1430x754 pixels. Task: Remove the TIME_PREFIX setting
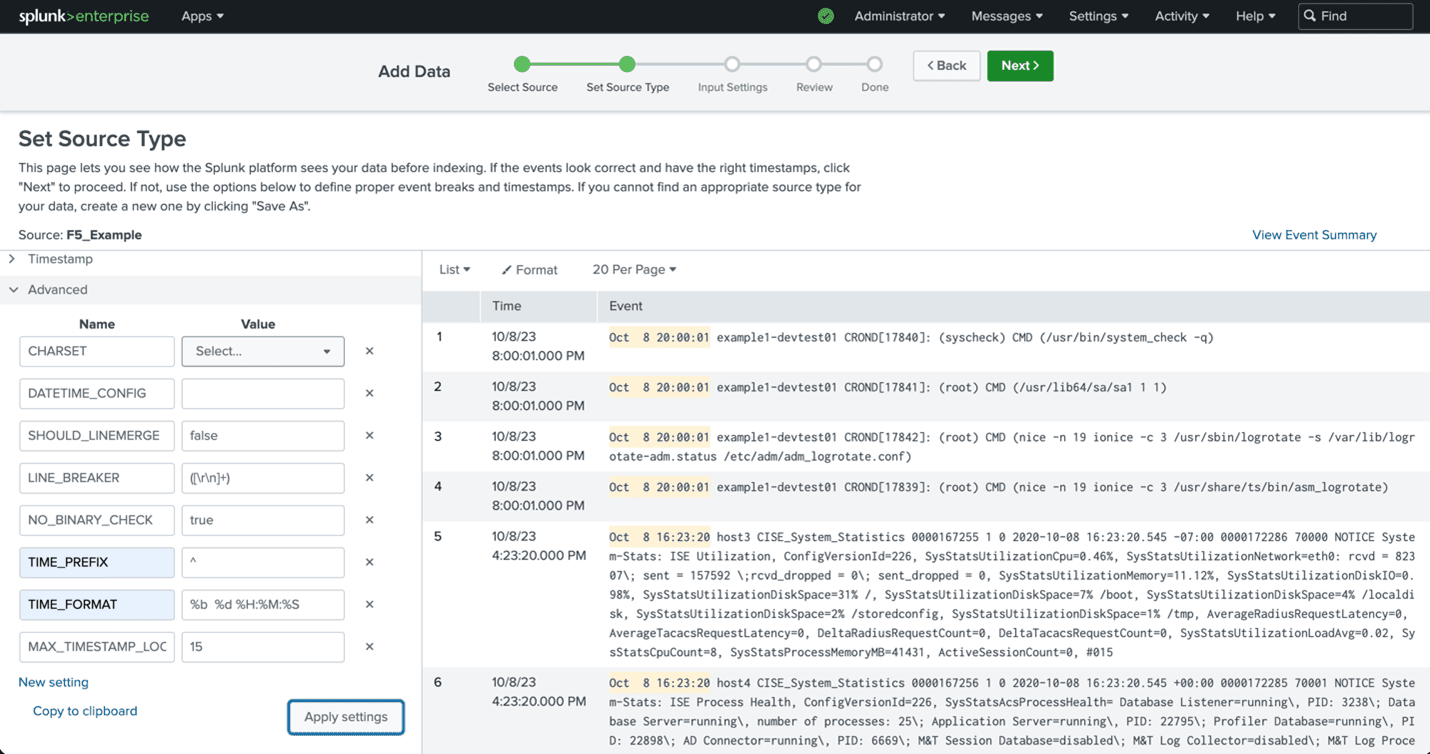pyautogui.click(x=369, y=562)
